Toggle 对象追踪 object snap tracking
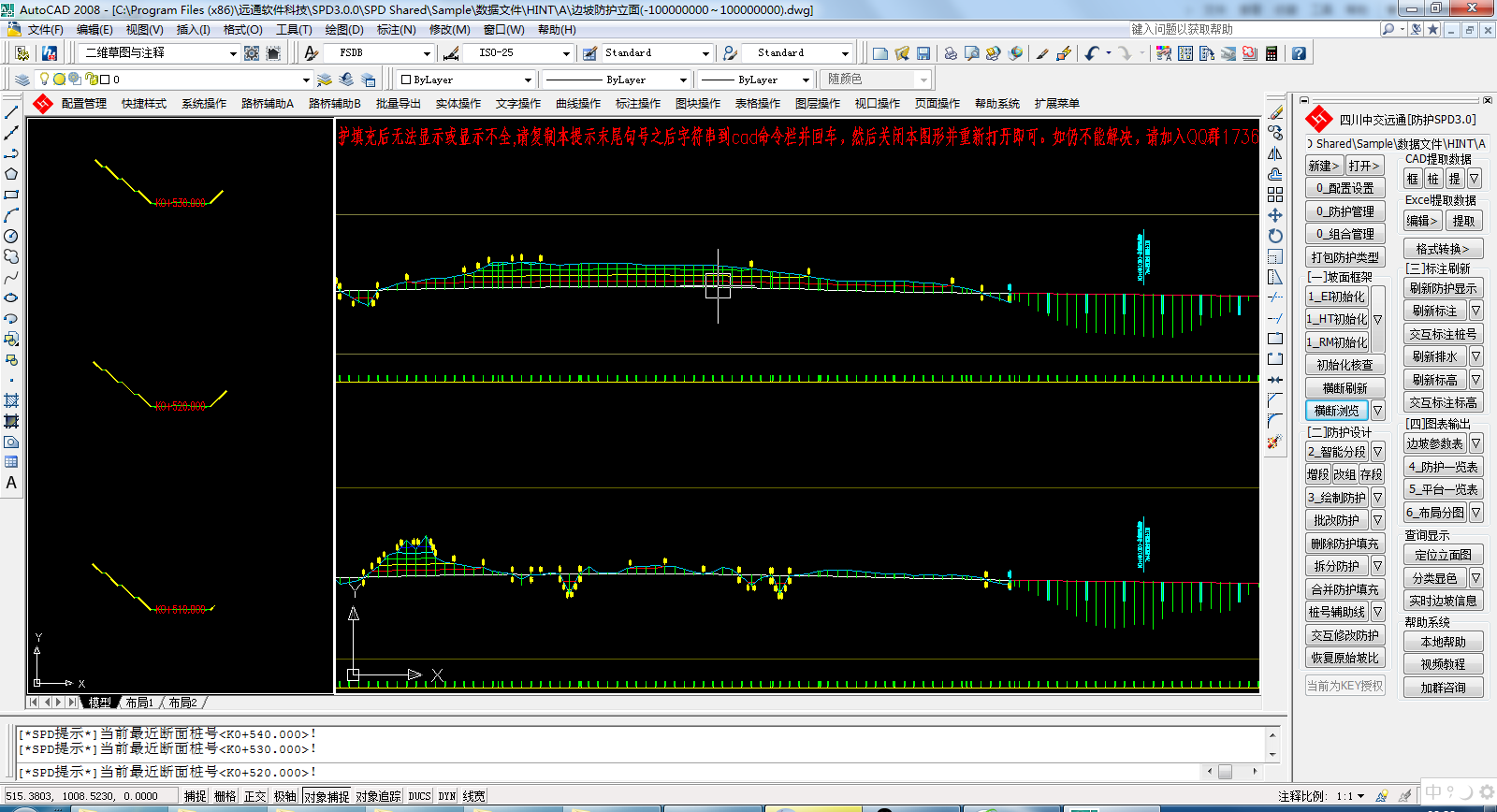The width and height of the screenshot is (1497, 812). coord(378,796)
